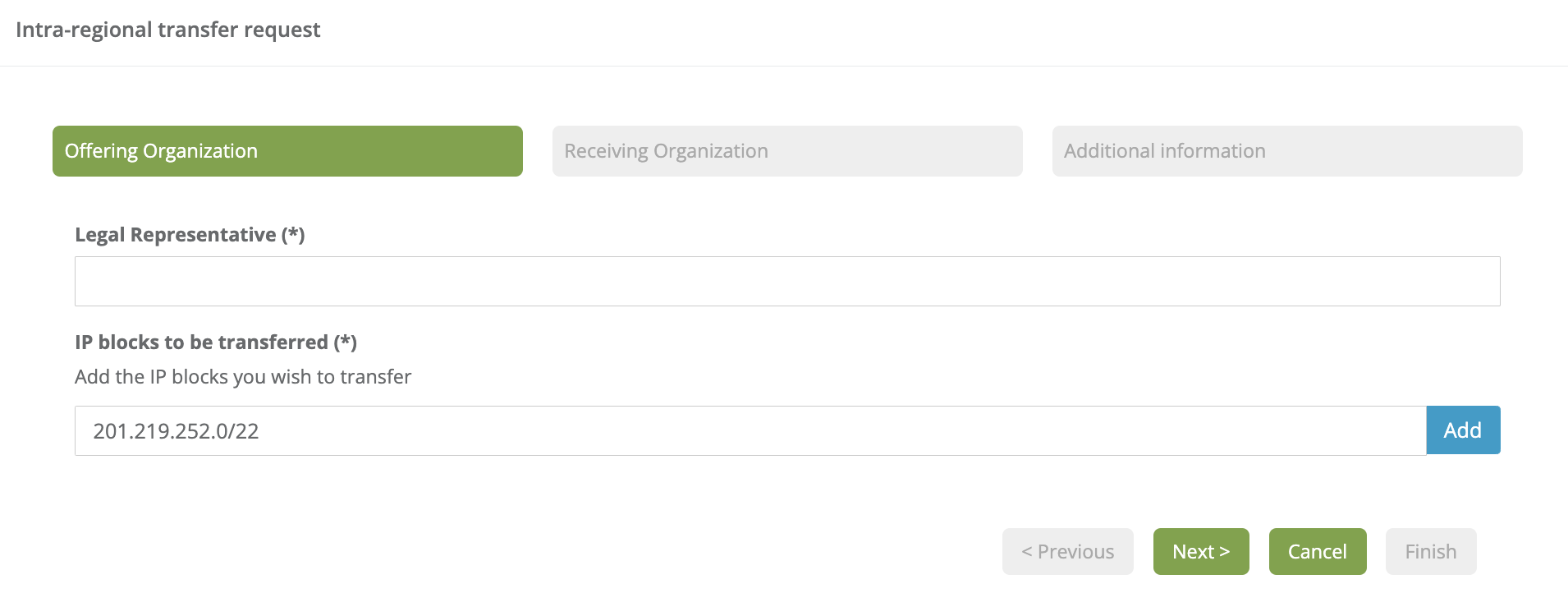
Task: Proceed using the green Next > button
Action: [x=1200, y=552]
